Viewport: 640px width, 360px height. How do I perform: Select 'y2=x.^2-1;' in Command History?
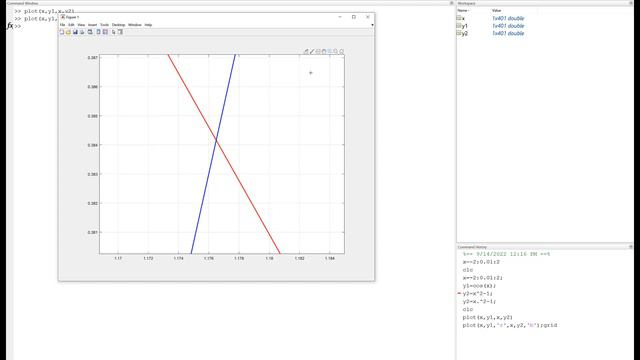point(479,301)
